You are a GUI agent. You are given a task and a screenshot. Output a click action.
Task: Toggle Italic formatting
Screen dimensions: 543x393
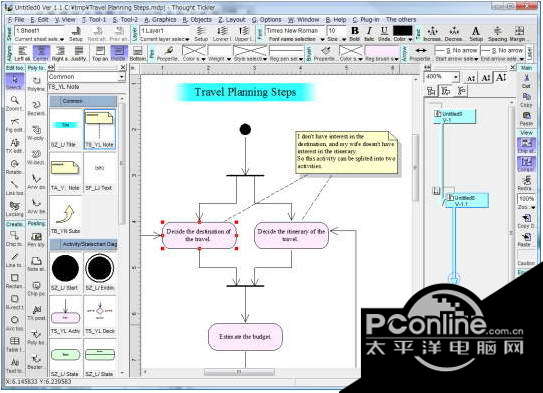(x=369, y=34)
